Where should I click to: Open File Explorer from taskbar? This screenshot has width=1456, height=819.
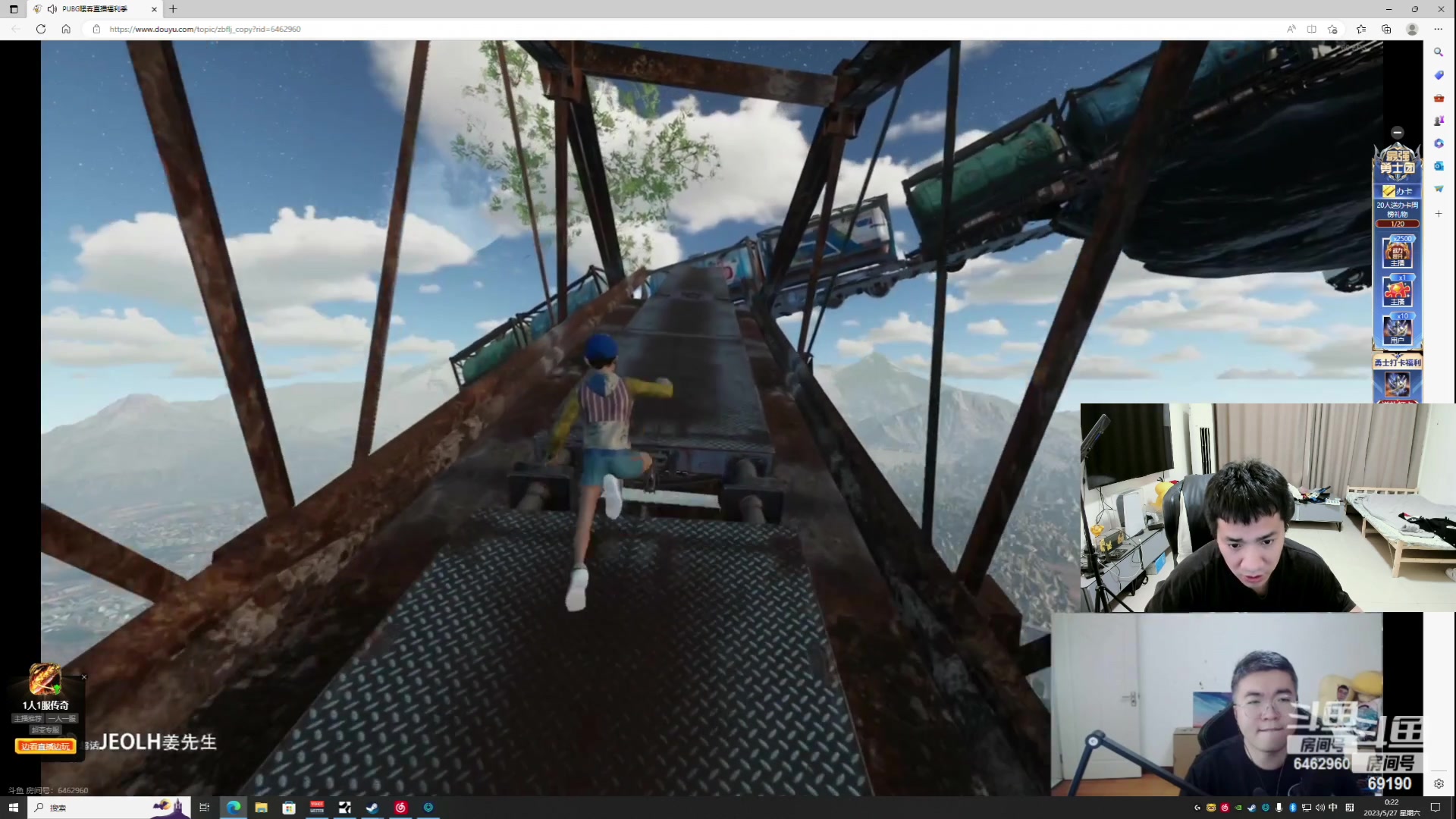coord(261,808)
